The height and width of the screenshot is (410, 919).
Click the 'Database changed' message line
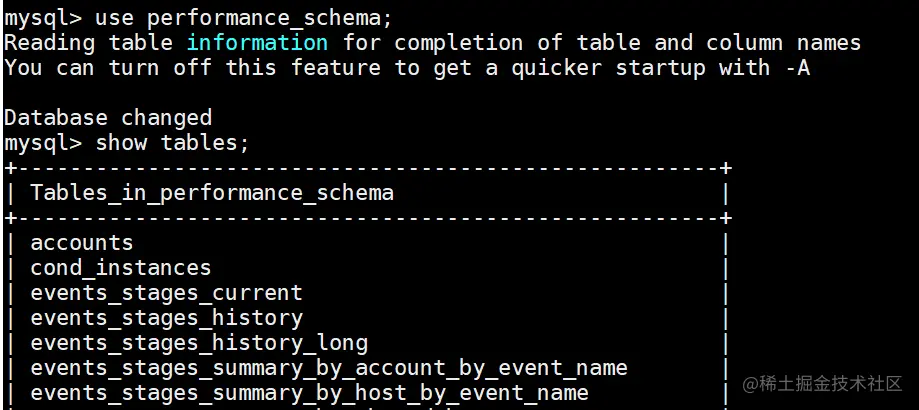108,118
